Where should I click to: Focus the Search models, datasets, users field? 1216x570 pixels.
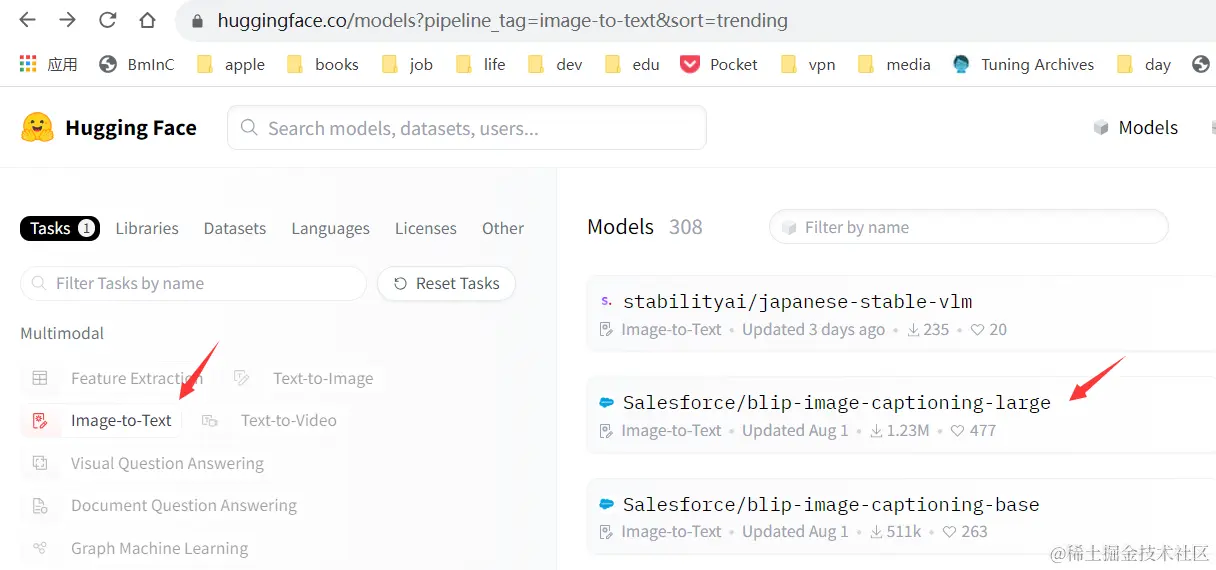[x=467, y=128]
